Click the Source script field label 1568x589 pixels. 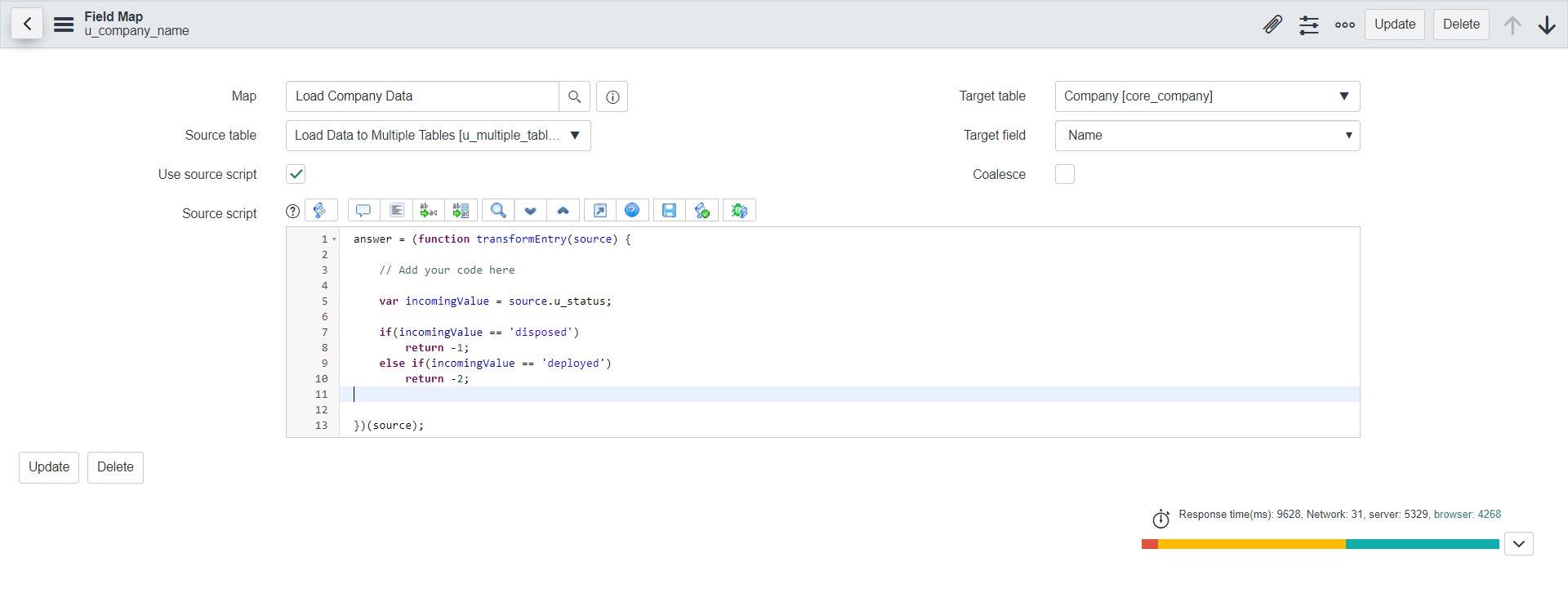point(219,213)
